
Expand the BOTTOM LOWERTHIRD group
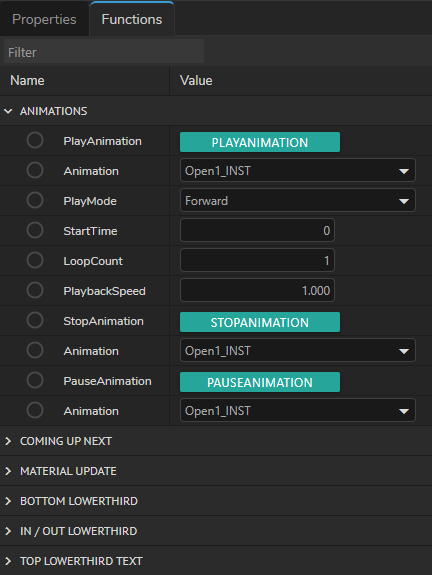(x=8, y=501)
